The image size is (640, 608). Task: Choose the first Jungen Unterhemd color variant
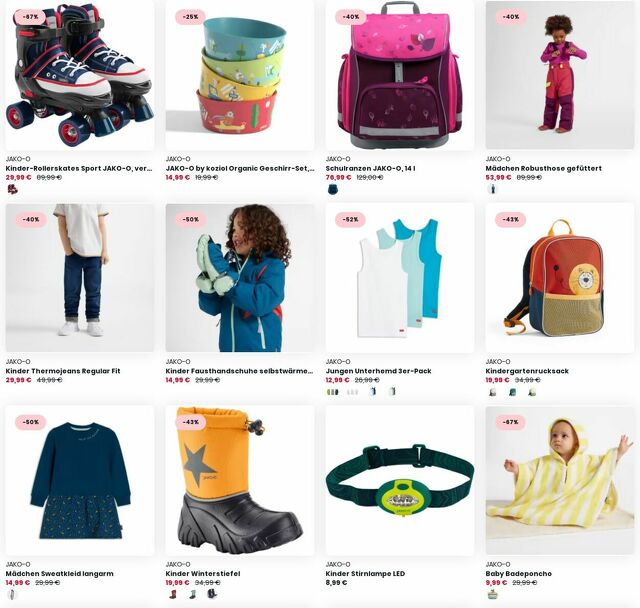click(x=333, y=392)
